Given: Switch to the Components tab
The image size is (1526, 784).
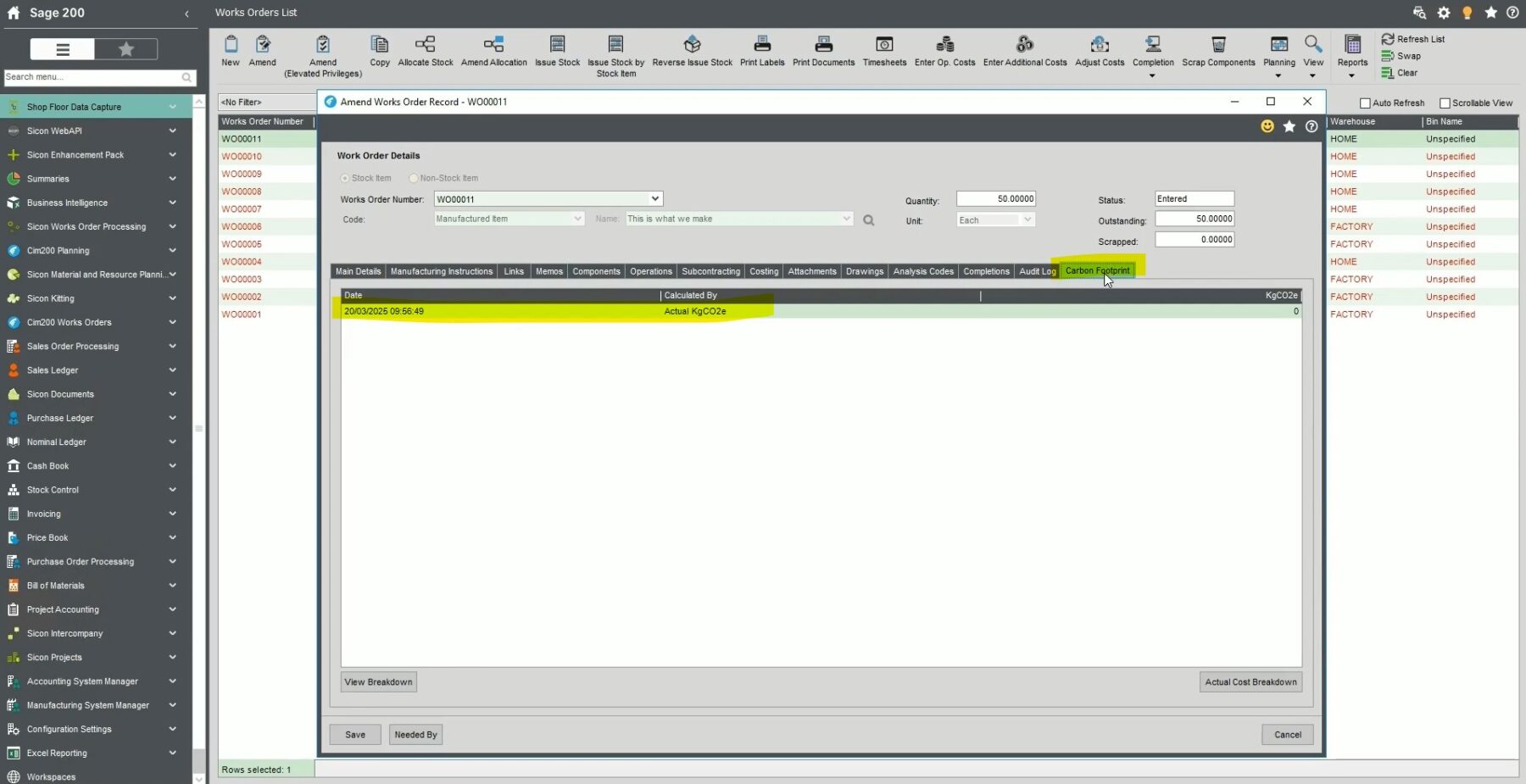Looking at the screenshot, I should coord(596,271).
